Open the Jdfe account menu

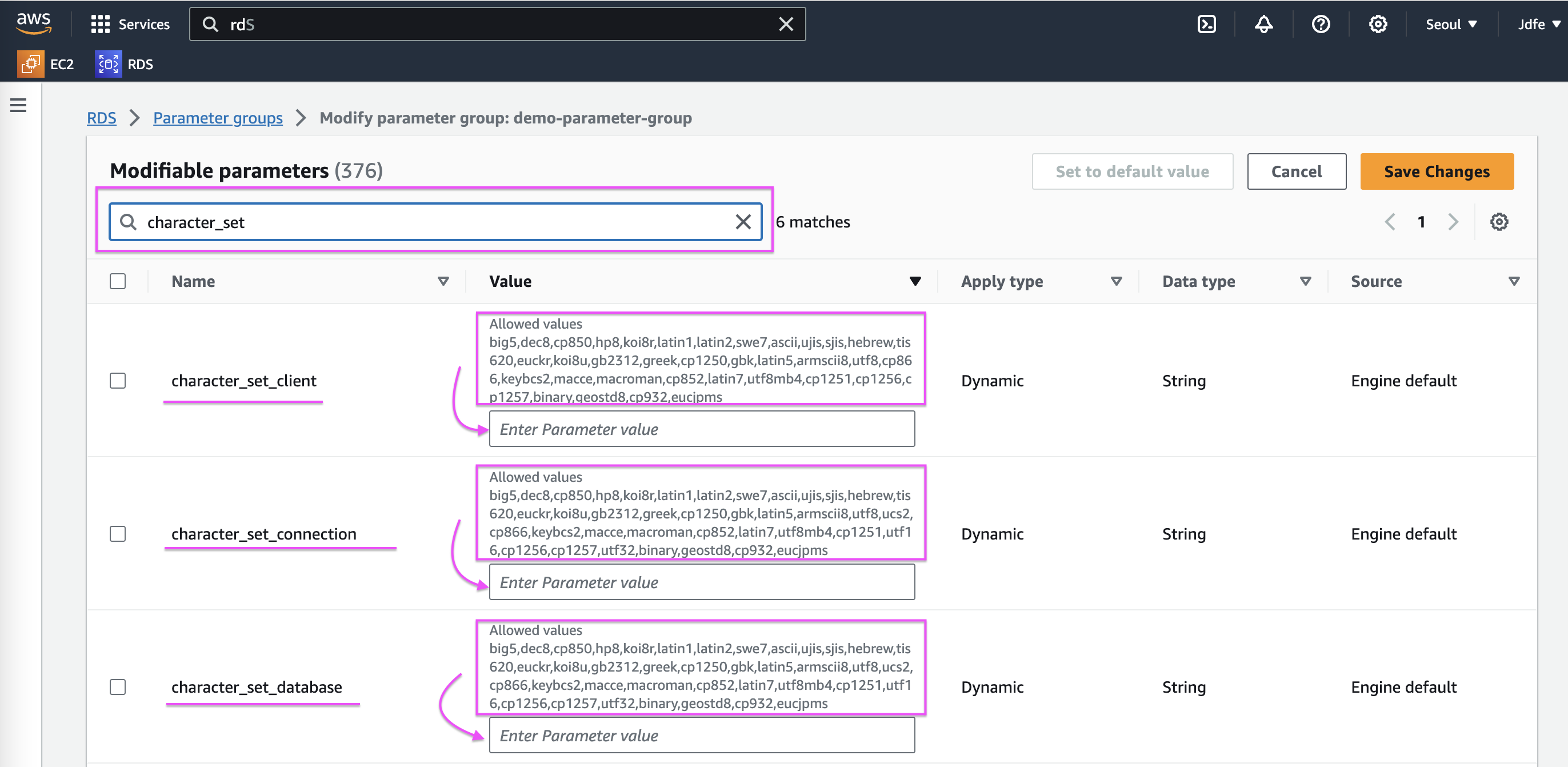1538,25
